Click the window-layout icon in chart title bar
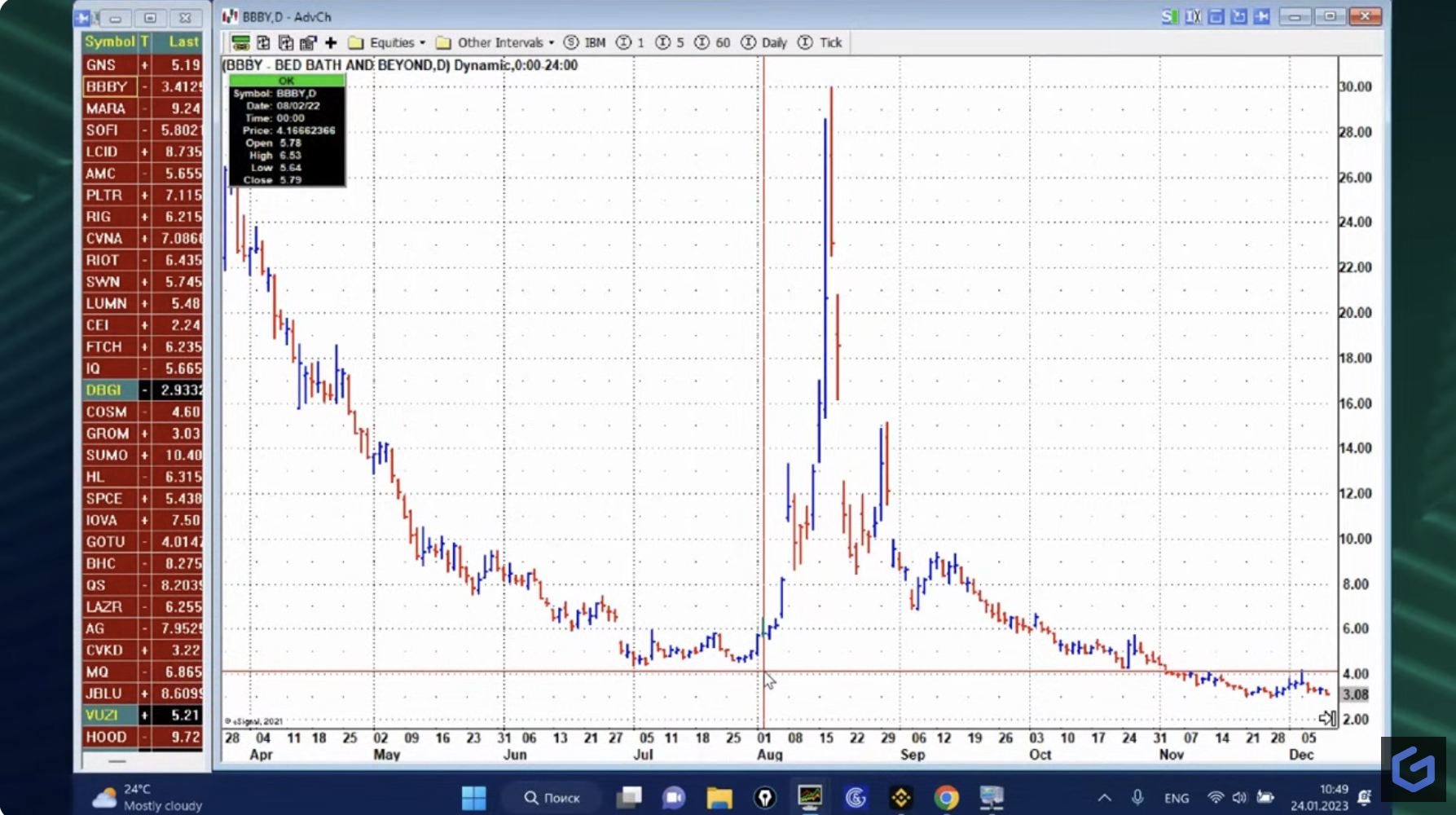The width and height of the screenshot is (1456, 815). [x=1216, y=16]
